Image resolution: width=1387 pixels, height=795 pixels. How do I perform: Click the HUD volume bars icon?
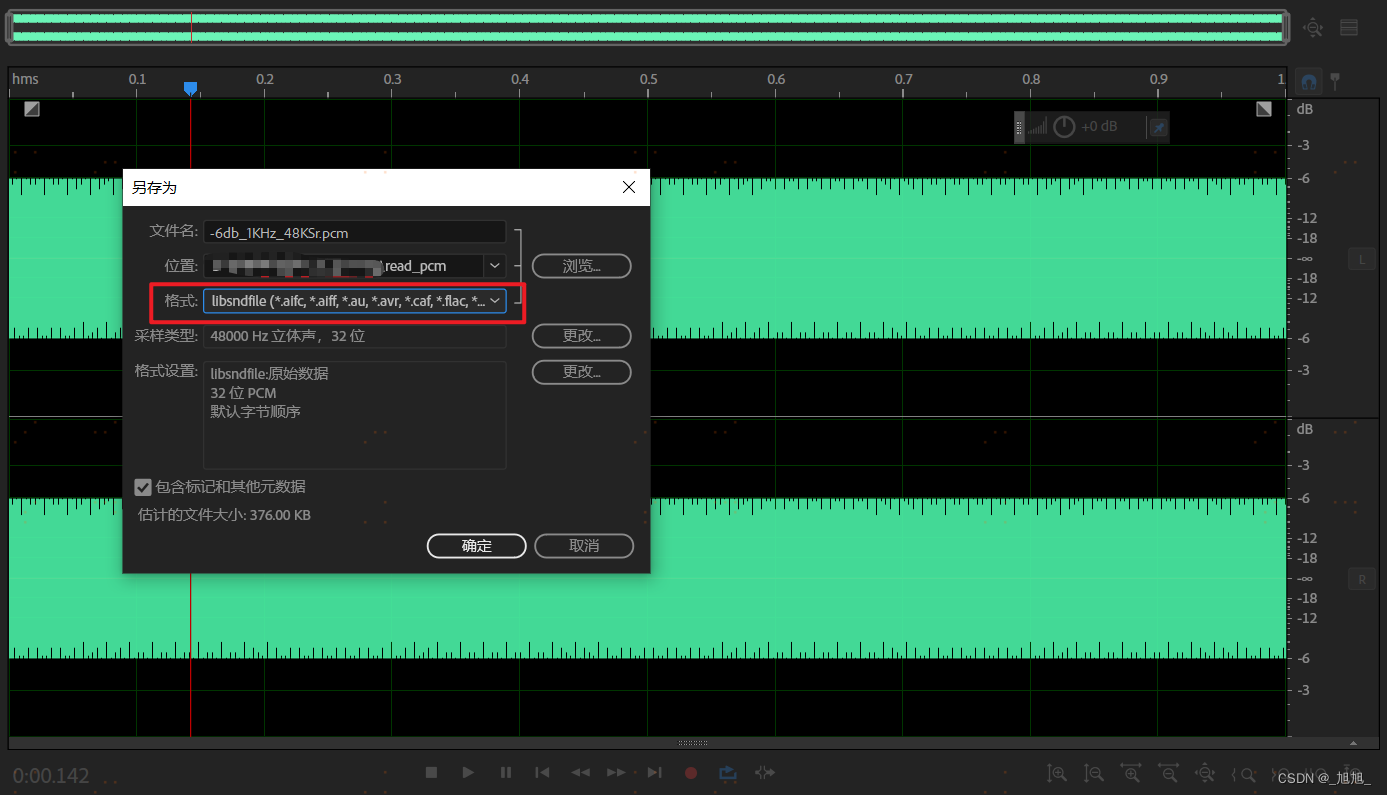coord(1039,127)
